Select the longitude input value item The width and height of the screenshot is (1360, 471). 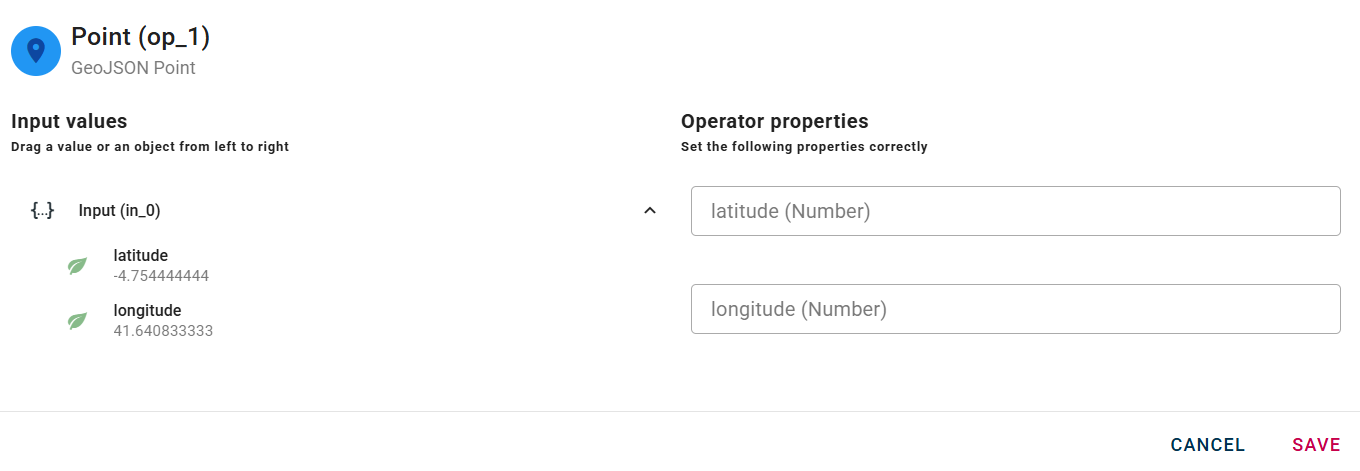coord(147,311)
